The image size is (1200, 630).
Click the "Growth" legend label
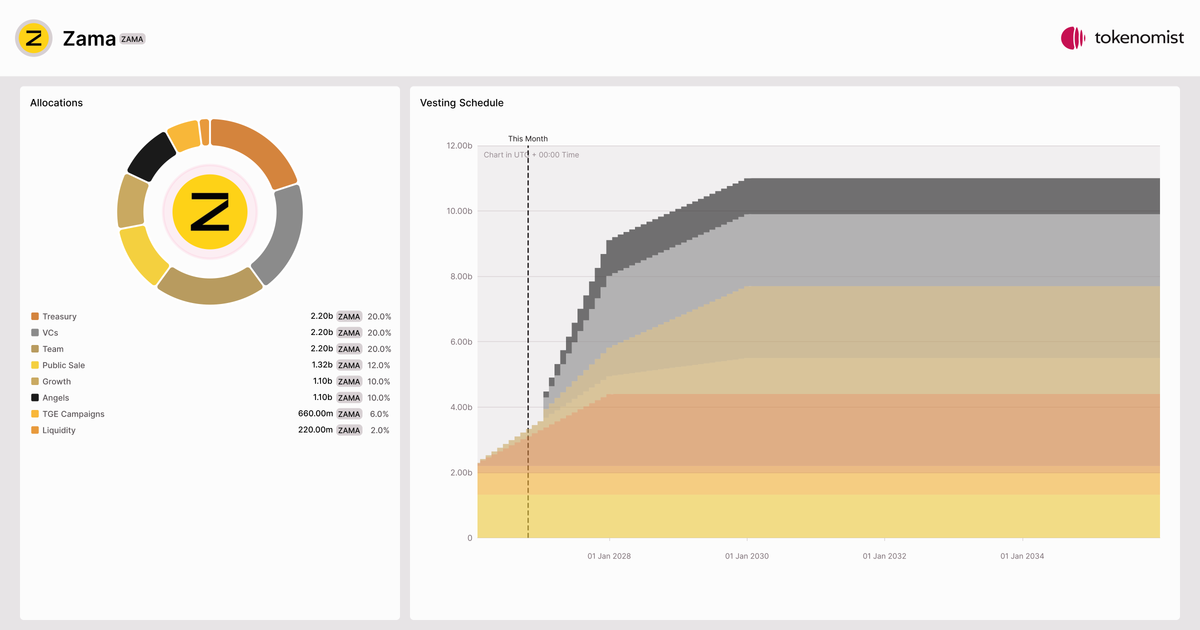pos(57,381)
